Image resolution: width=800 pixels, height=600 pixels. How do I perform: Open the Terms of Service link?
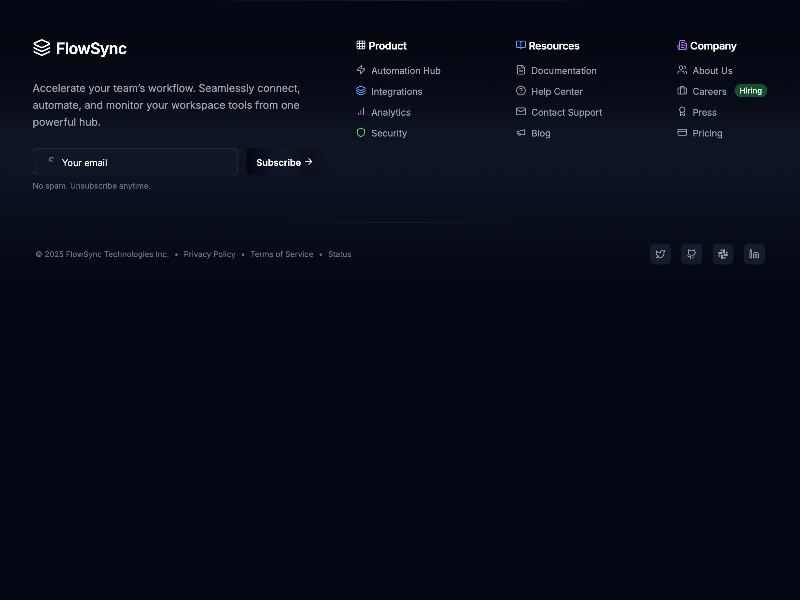281,254
